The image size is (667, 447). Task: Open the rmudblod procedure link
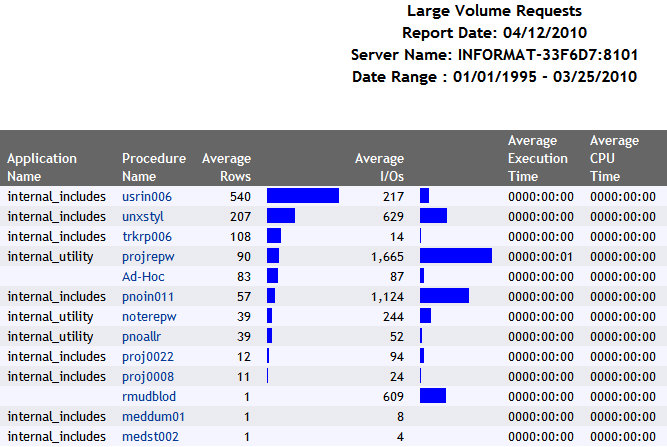pos(148,396)
